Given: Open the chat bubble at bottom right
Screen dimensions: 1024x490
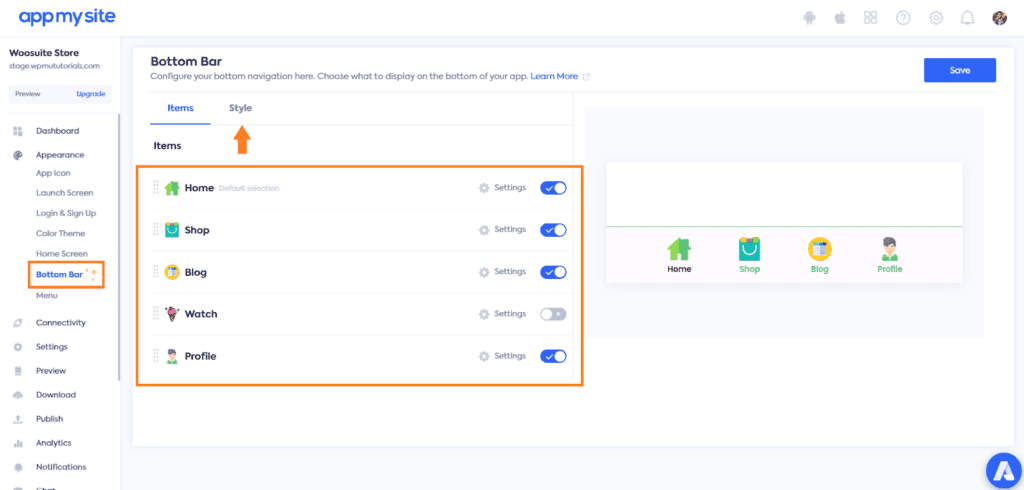Looking at the screenshot, I should (1002, 472).
